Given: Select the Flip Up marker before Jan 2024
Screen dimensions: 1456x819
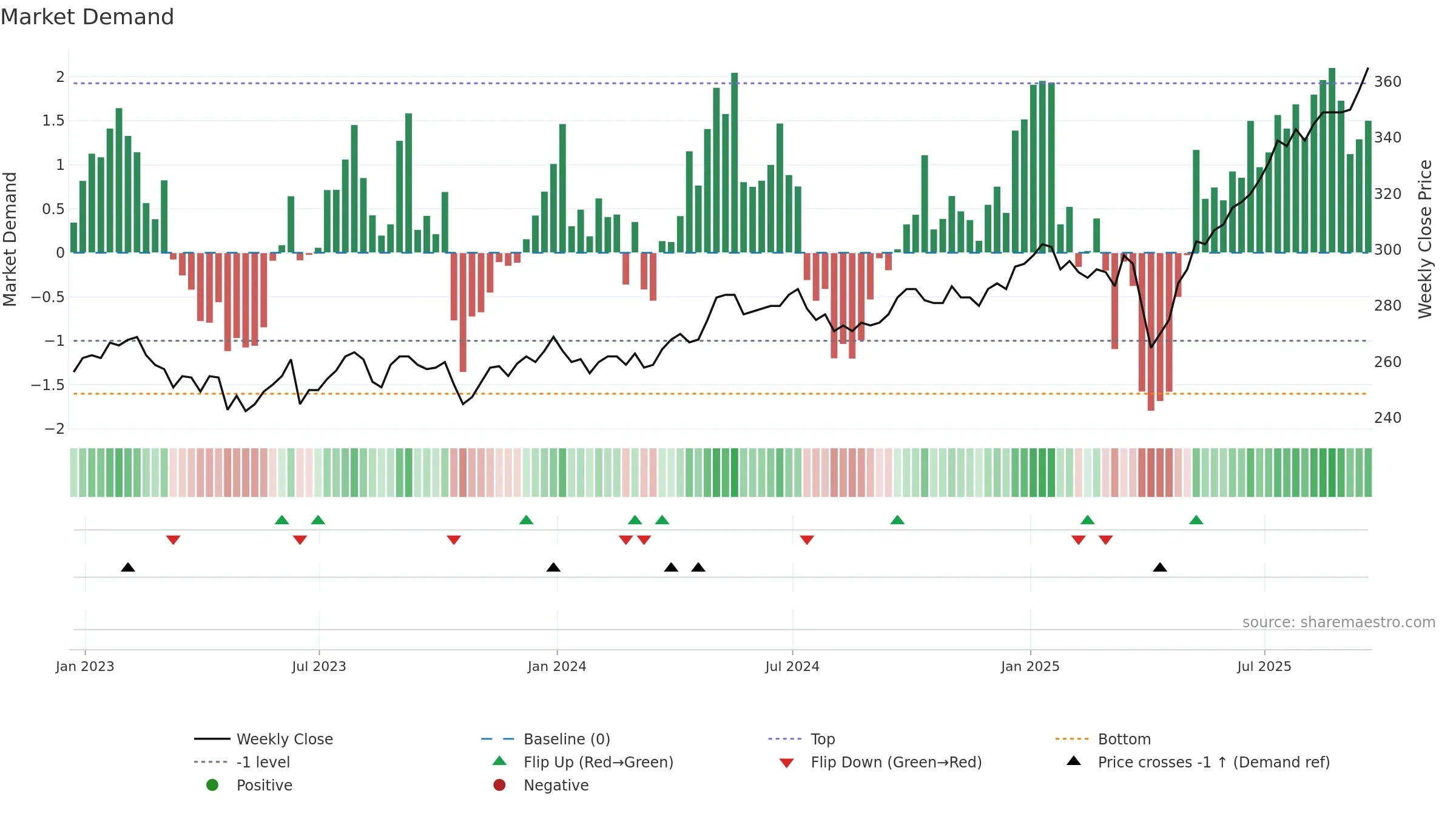Looking at the screenshot, I should tap(527, 520).
